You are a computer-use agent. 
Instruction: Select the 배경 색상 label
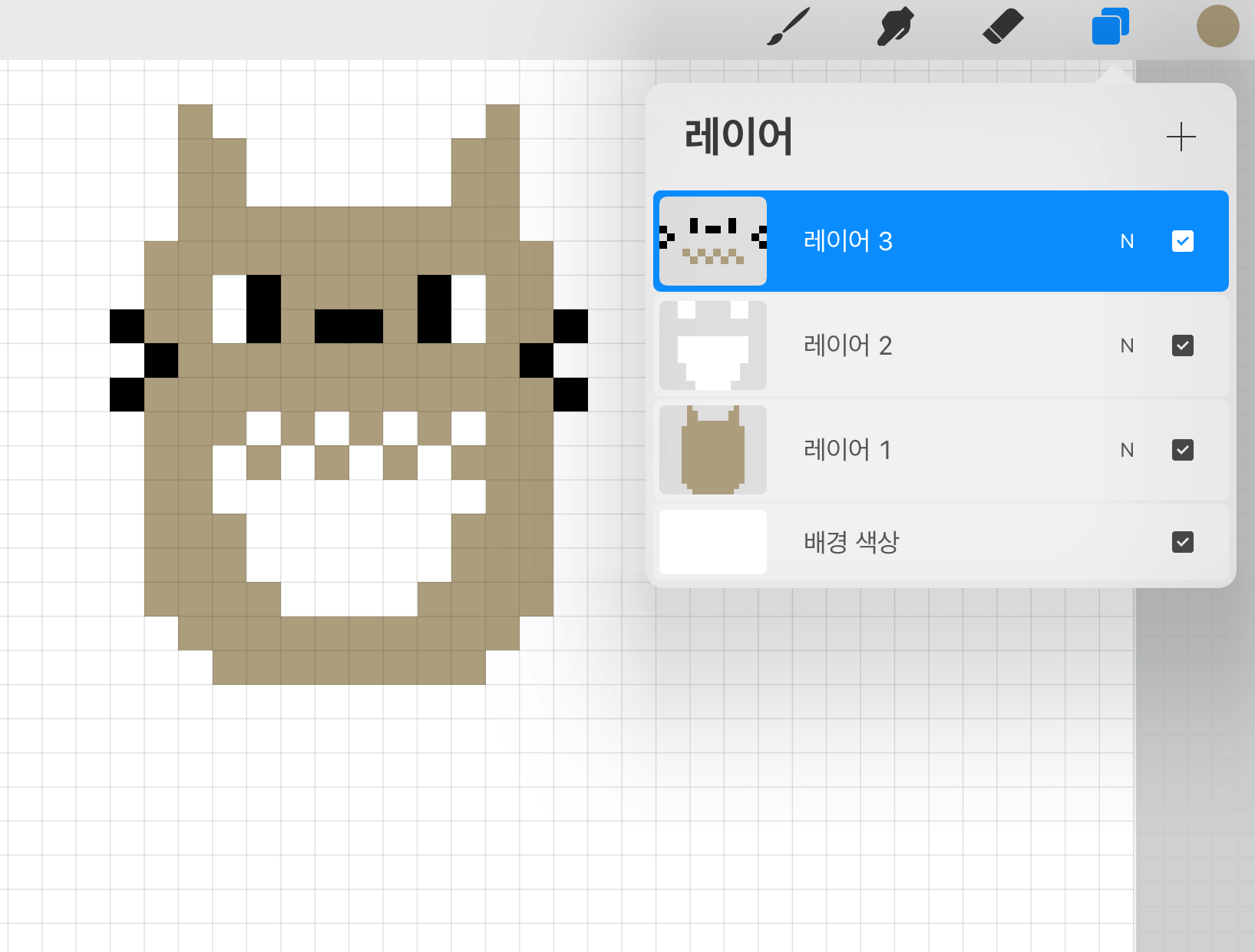coord(851,542)
